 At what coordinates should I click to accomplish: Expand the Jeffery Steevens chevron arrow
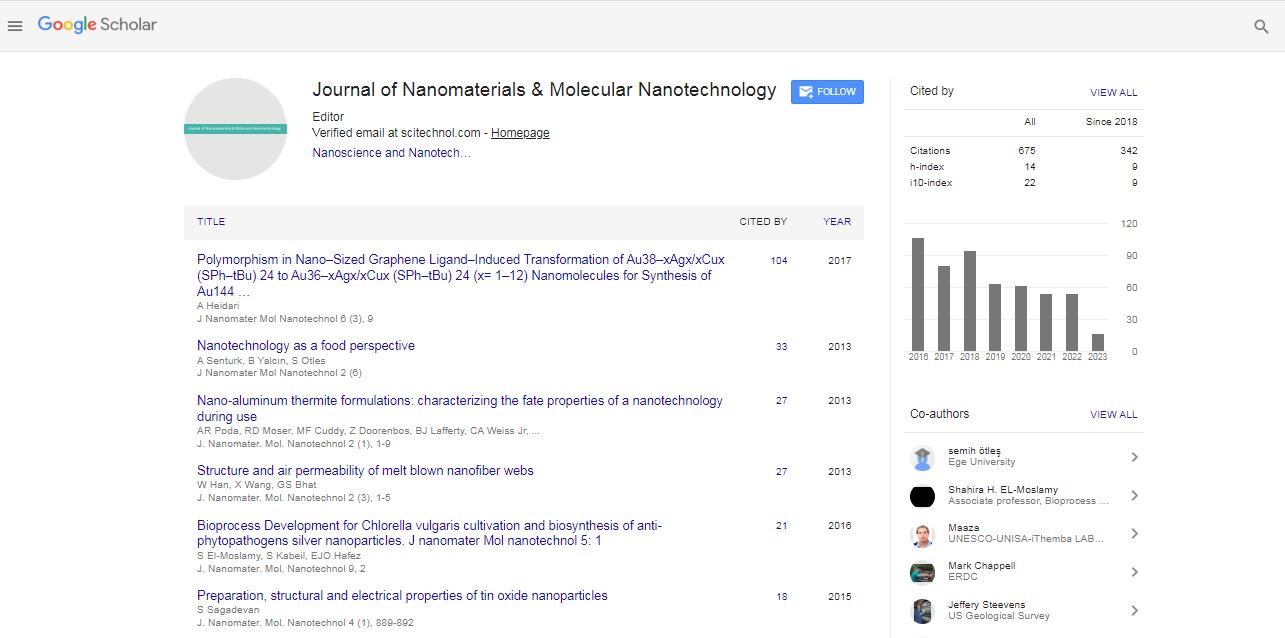click(x=1134, y=610)
